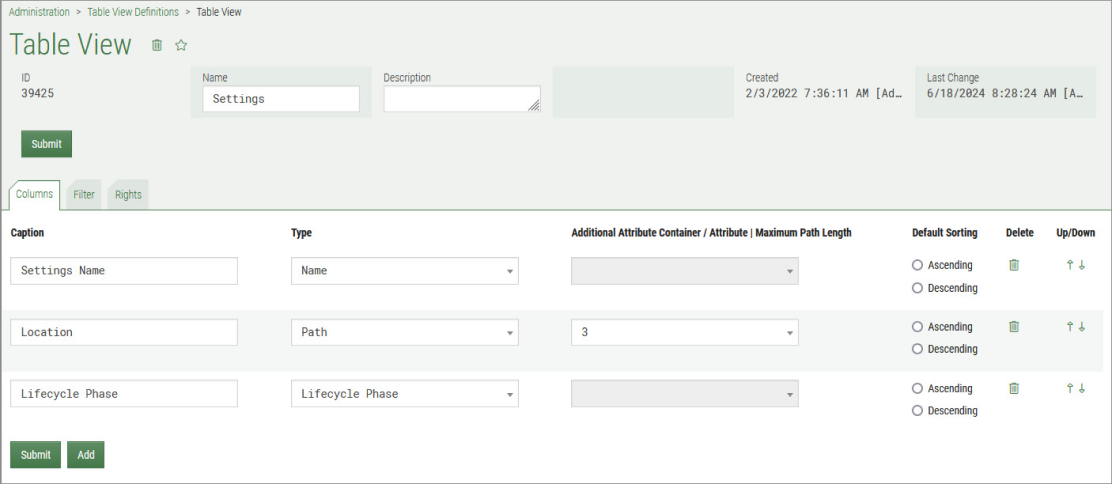This screenshot has width=1112, height=484.
Task: Open the Type dropdown showing Path
Action: click(x=404, y=332)
